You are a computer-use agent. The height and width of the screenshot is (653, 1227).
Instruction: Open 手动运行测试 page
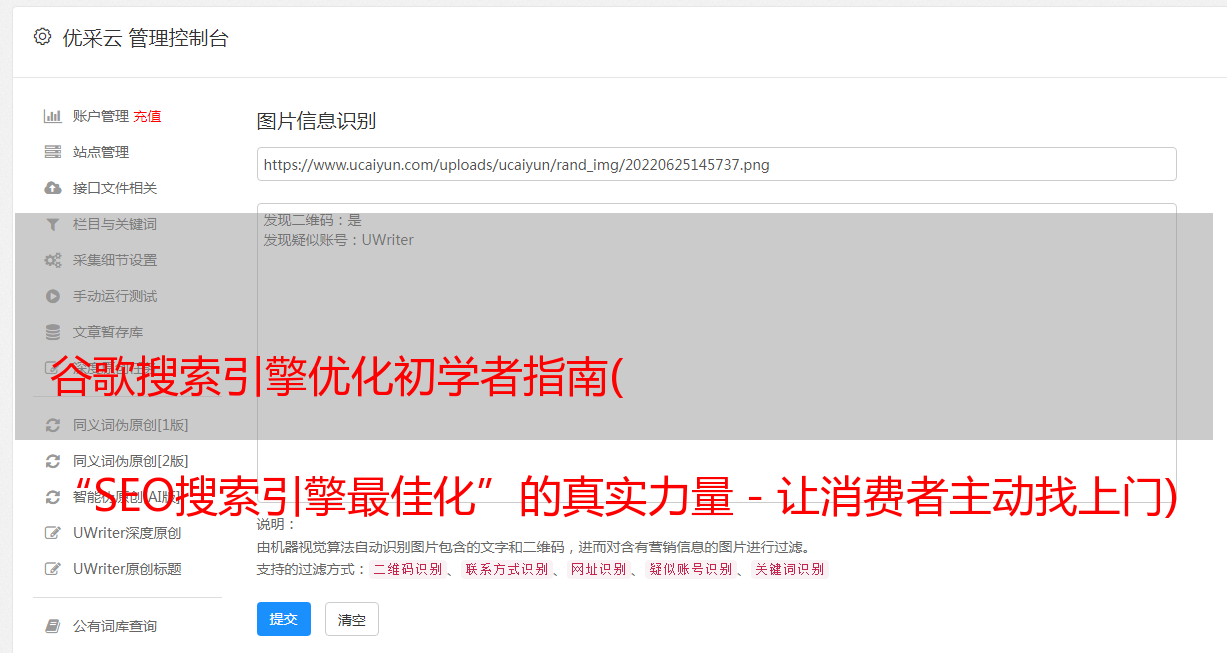click(115, 296)
